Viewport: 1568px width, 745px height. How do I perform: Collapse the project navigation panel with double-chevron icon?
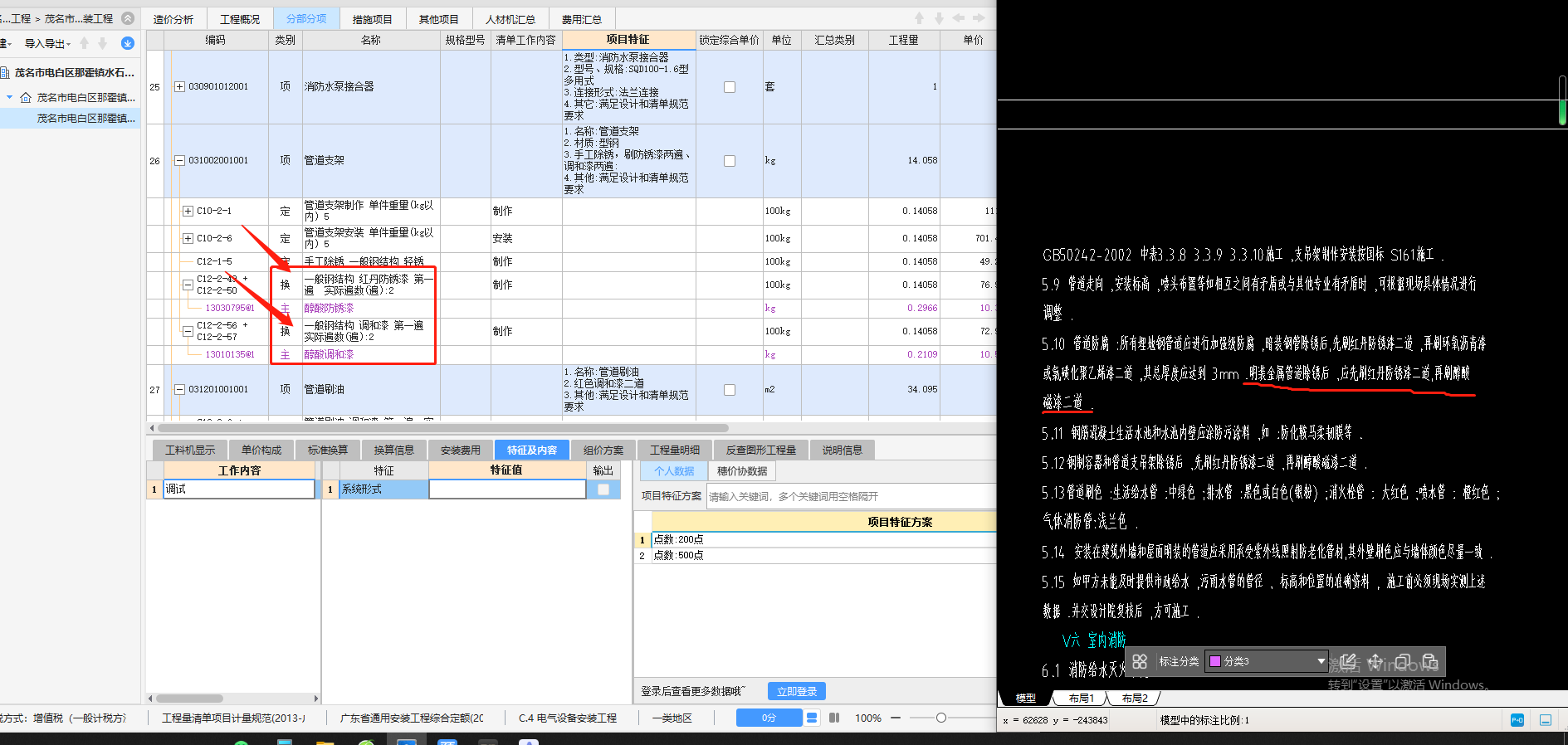(x=128, y=18)
